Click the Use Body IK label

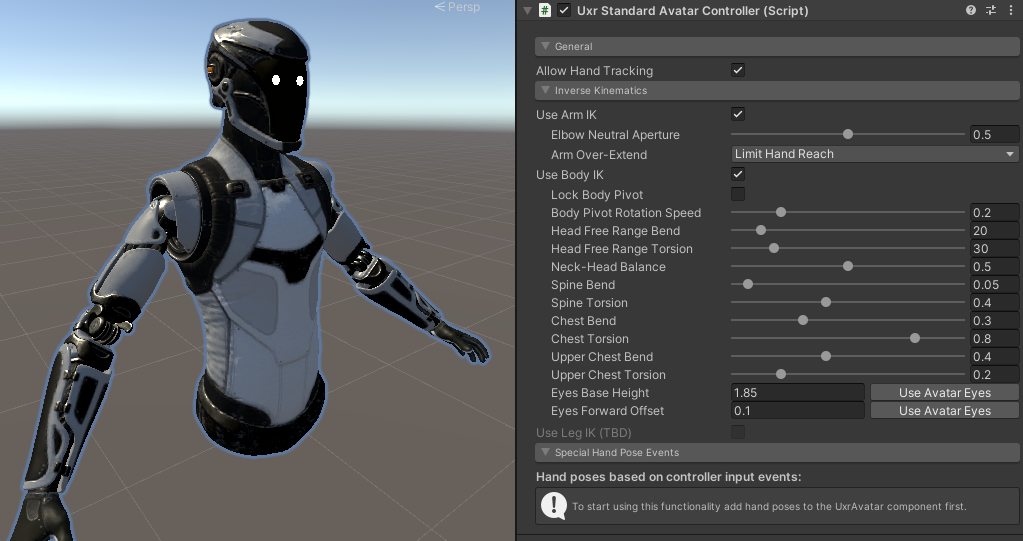(x=570, y=175)
